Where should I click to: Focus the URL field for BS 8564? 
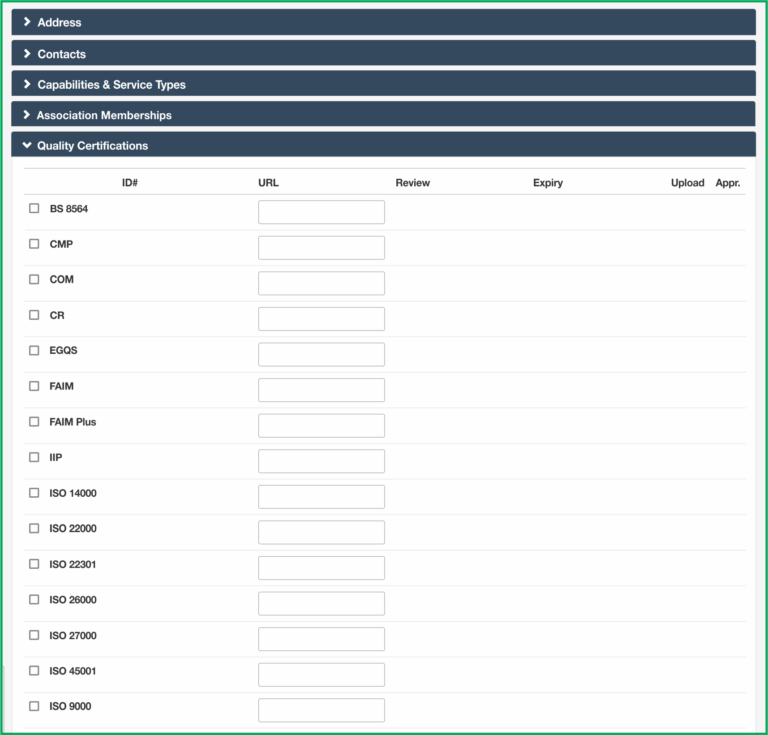321,212
